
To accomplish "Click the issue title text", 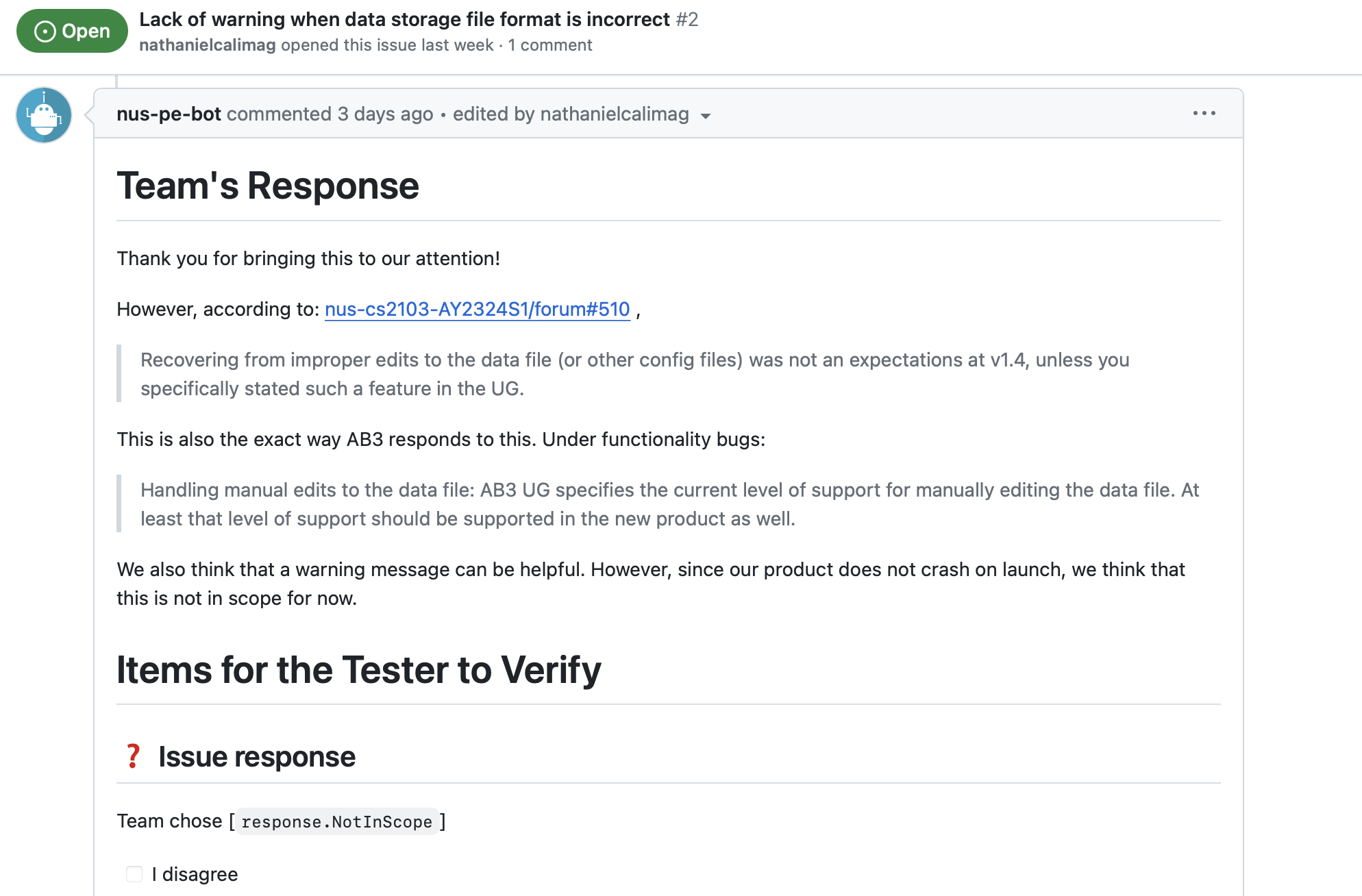I will point(404,19).
